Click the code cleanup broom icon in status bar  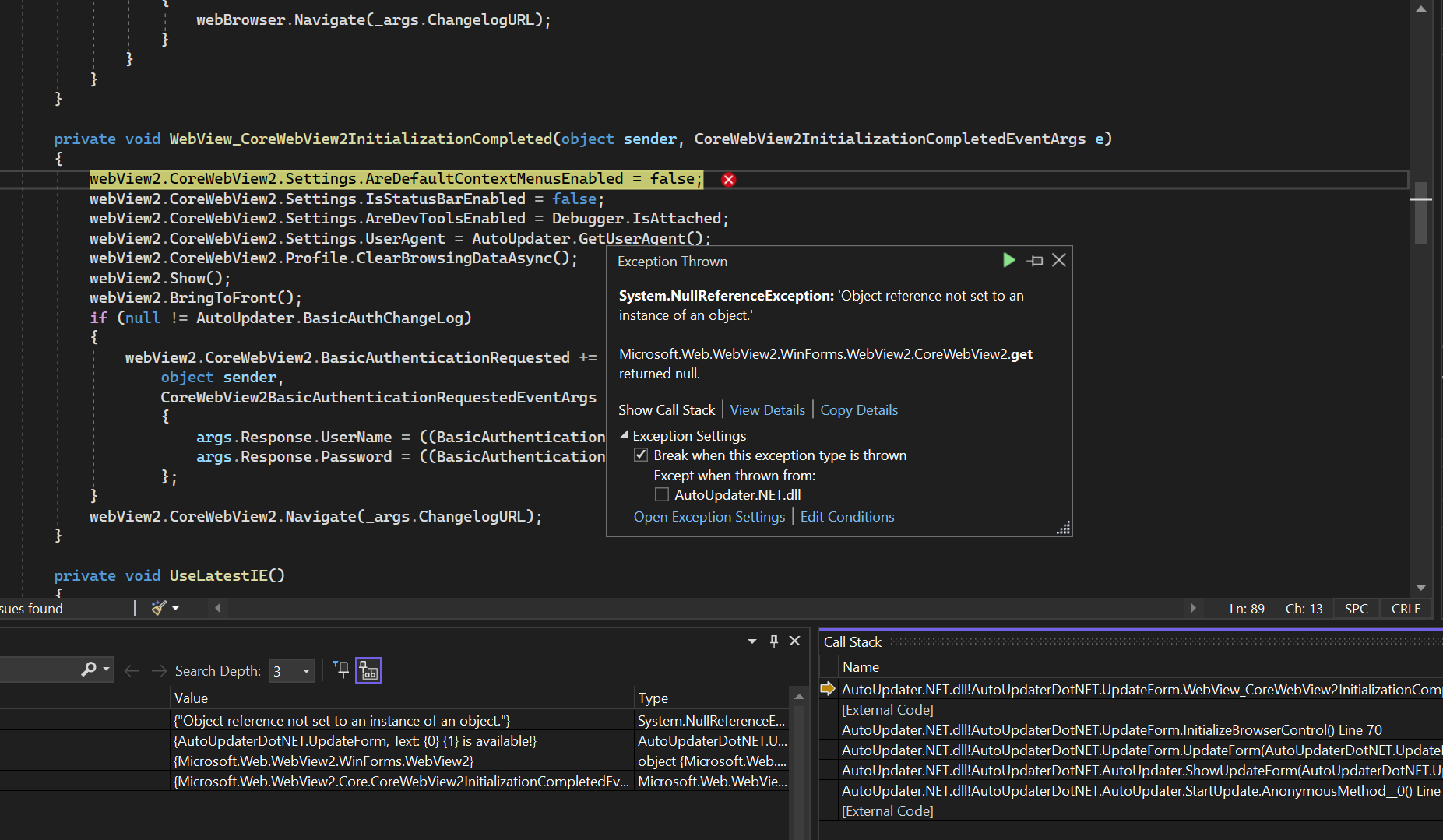click(159, 607)
